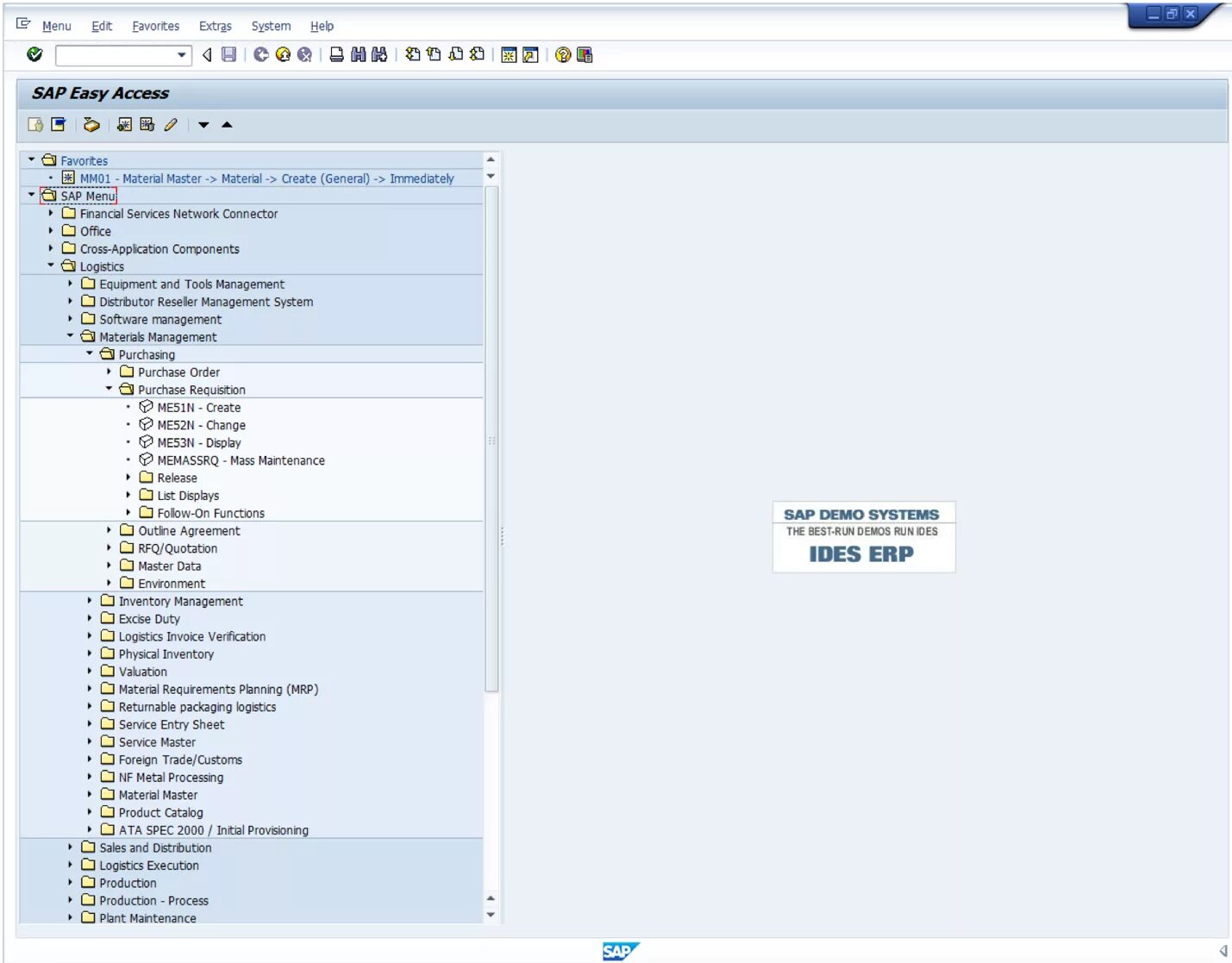Click the Create New Session icon
The height and width of the screenshot is (963, 1232).
[509, 55]
